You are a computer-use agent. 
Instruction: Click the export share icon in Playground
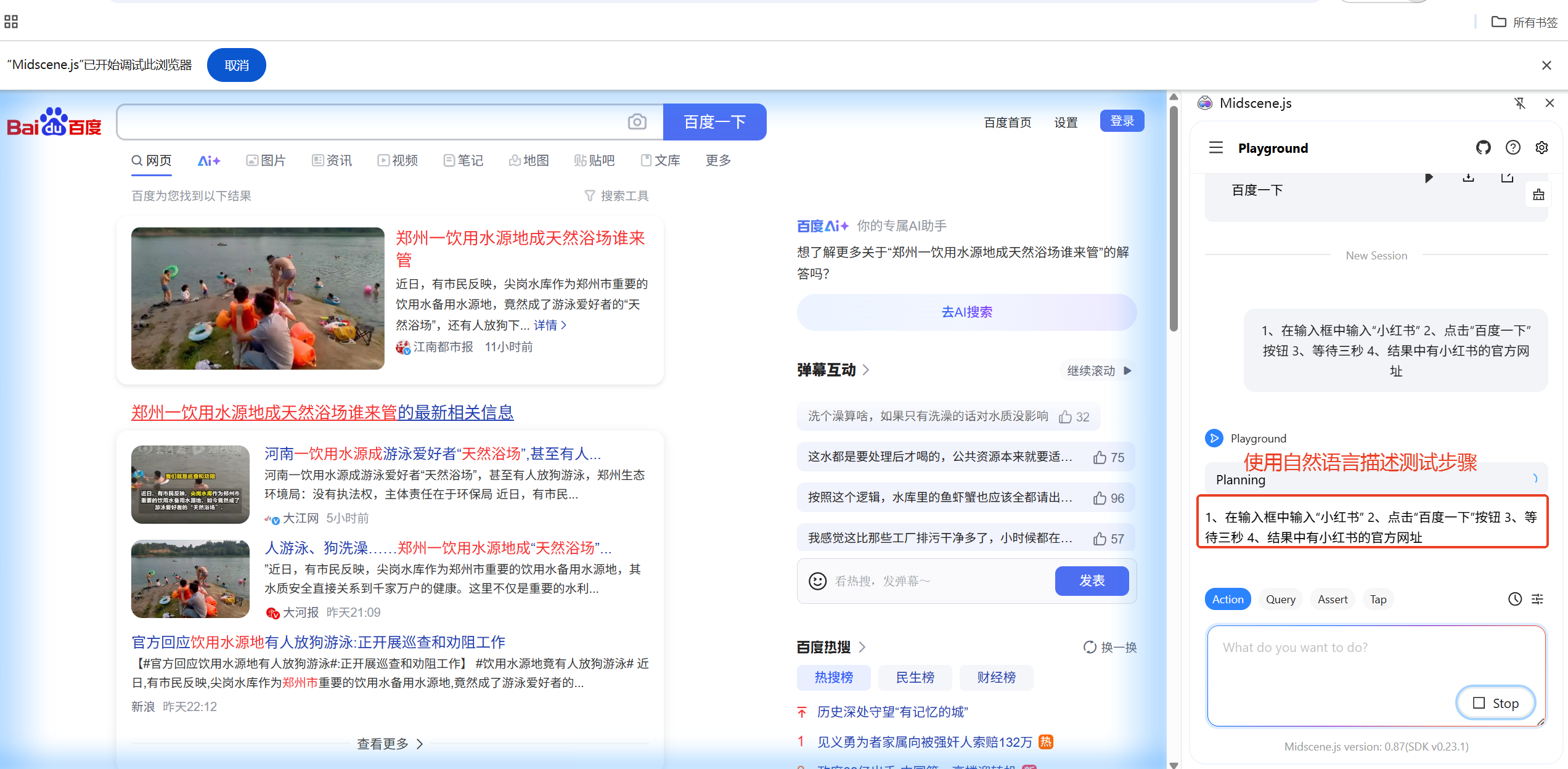pyautogui.click(x=1507, y=178)
